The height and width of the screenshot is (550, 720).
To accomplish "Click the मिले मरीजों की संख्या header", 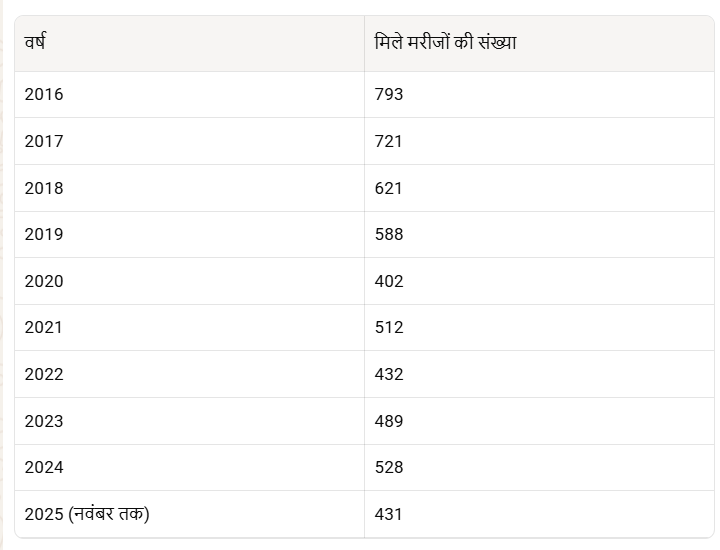I will (445, 43).
